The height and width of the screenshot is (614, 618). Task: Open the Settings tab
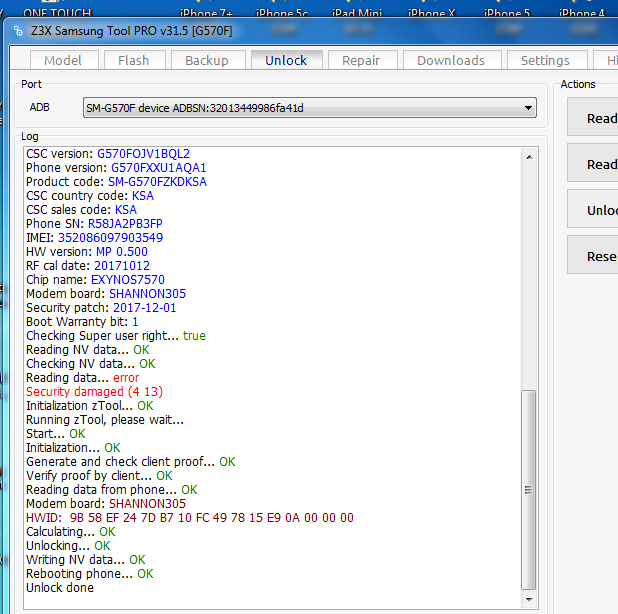546,60
